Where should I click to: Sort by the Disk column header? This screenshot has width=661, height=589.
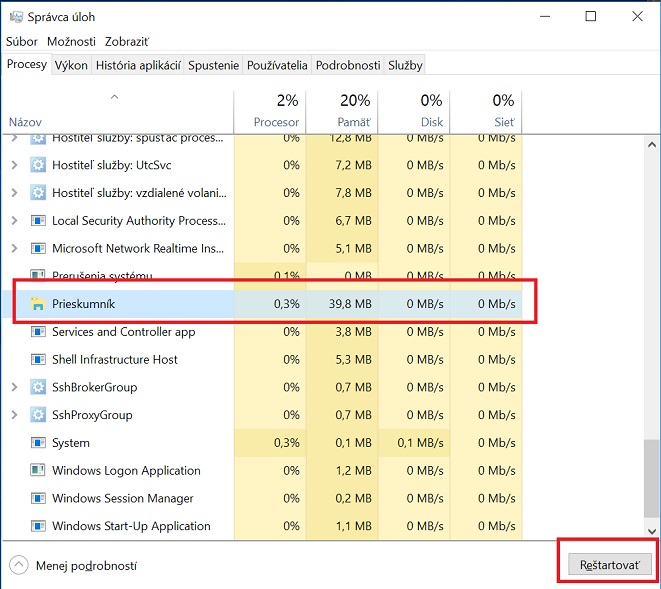(414, 112)
